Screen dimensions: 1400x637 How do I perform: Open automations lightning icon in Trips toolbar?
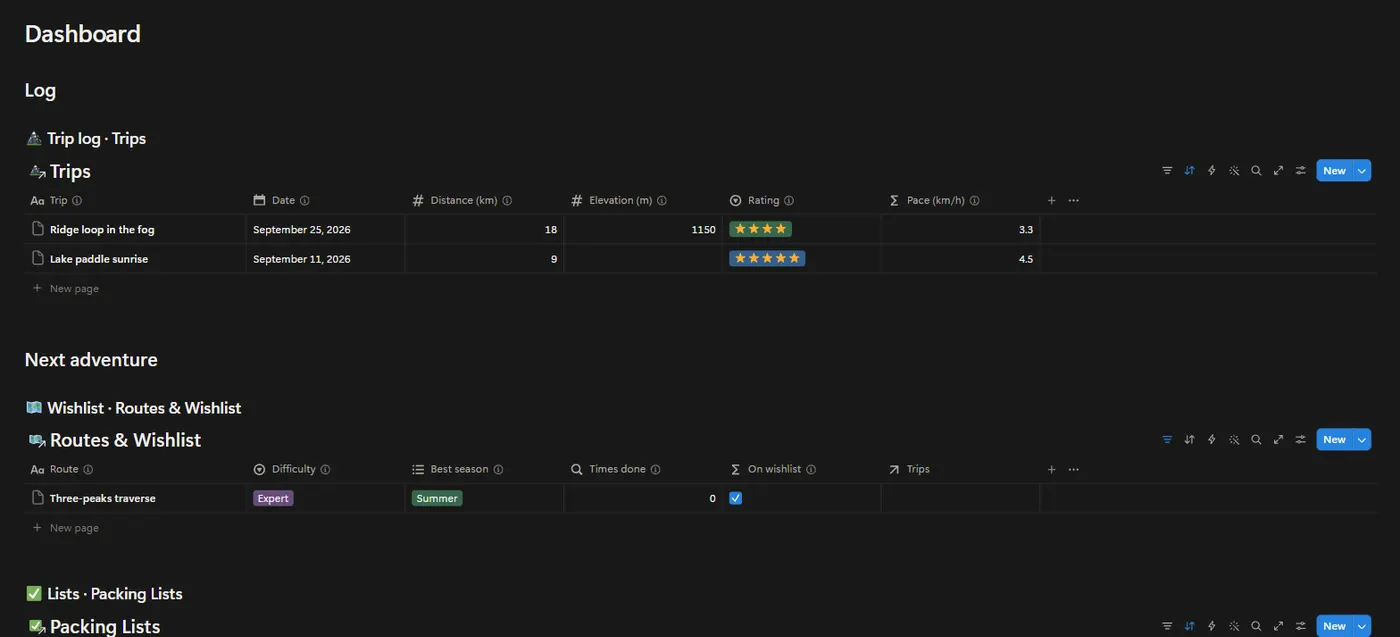click(1212, 171)
